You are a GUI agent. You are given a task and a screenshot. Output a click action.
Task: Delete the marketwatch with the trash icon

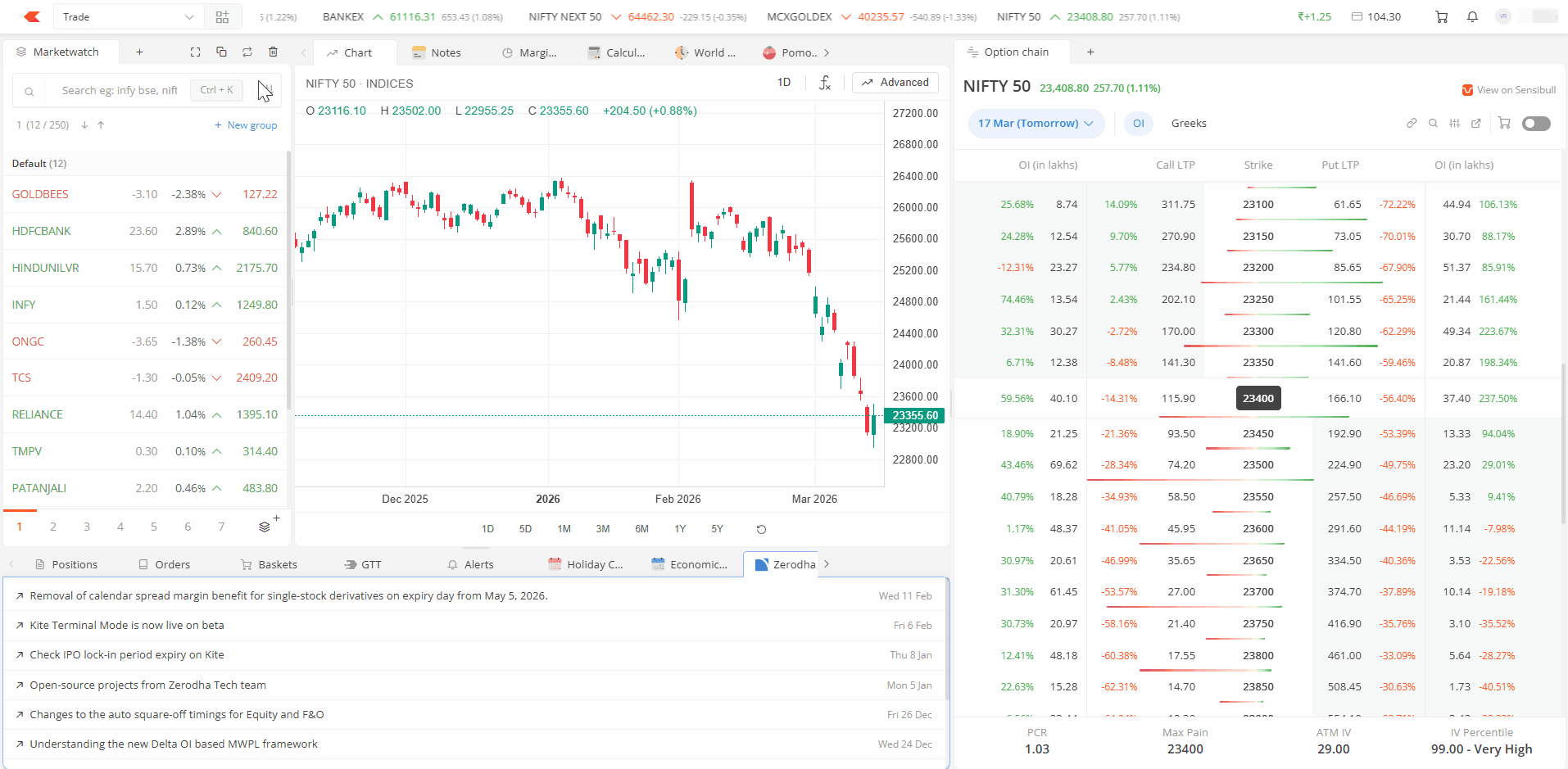click(x=273, y=52)
